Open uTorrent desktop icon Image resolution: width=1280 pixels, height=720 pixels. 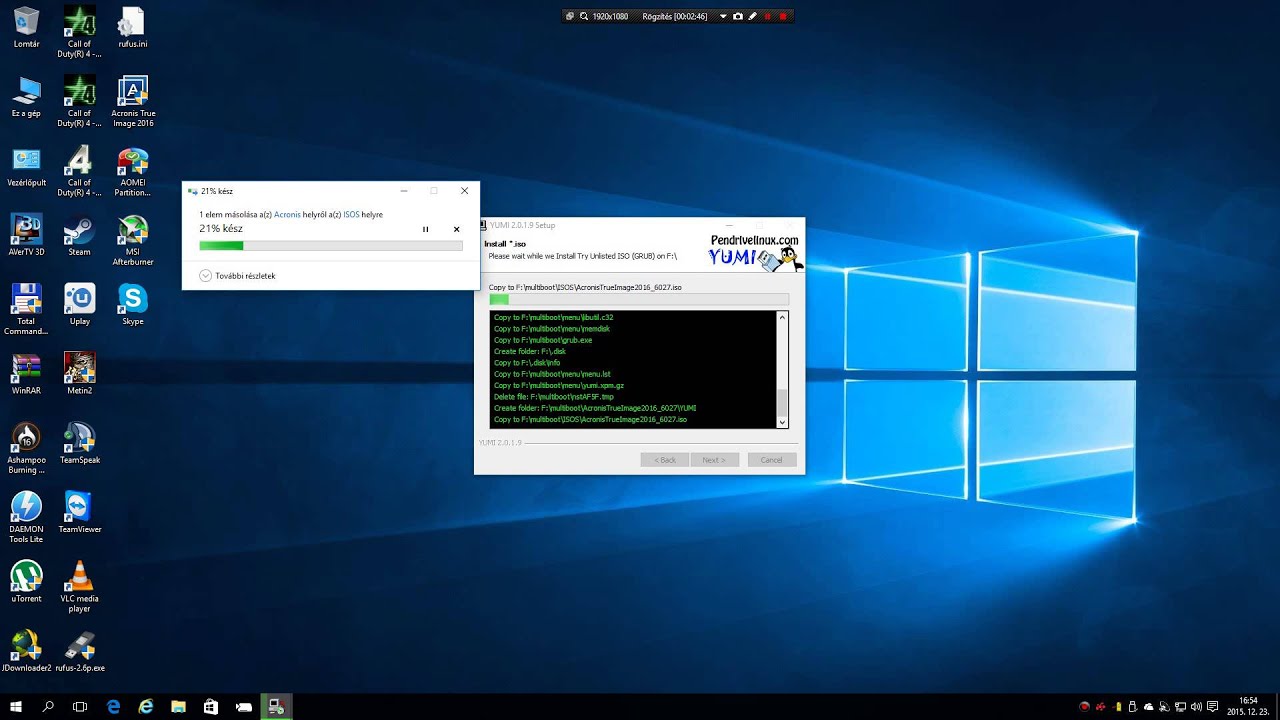click(x=27, y=581)
